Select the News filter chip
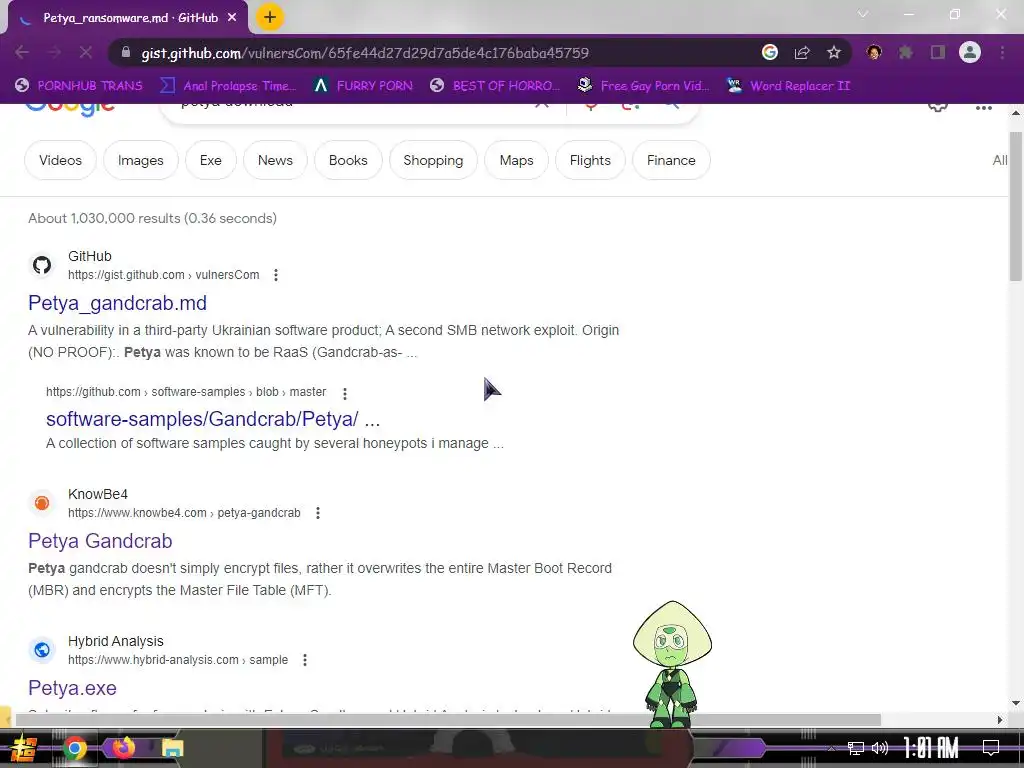Viewport: 1024px width, 768px height. pyautogui.click(x=275, y=160)
